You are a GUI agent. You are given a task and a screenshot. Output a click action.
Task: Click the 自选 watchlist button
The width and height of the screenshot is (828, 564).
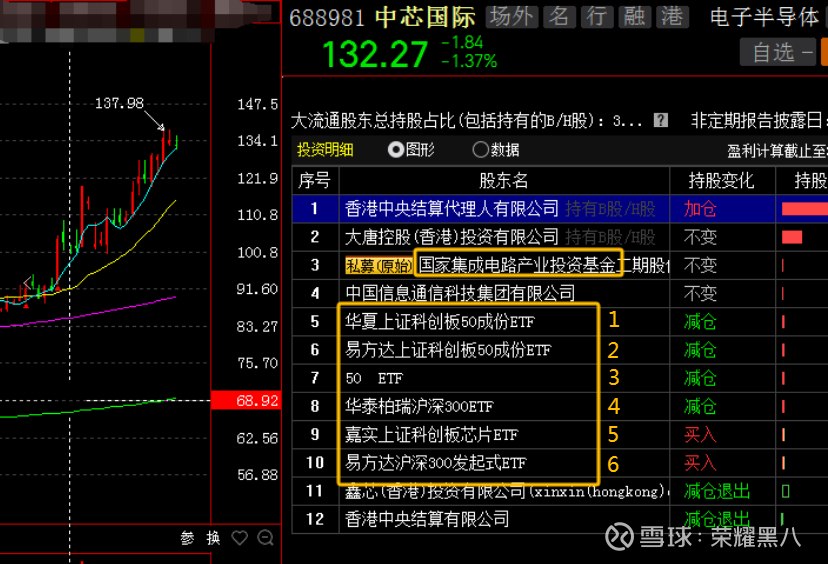click(x=778, y=52)
